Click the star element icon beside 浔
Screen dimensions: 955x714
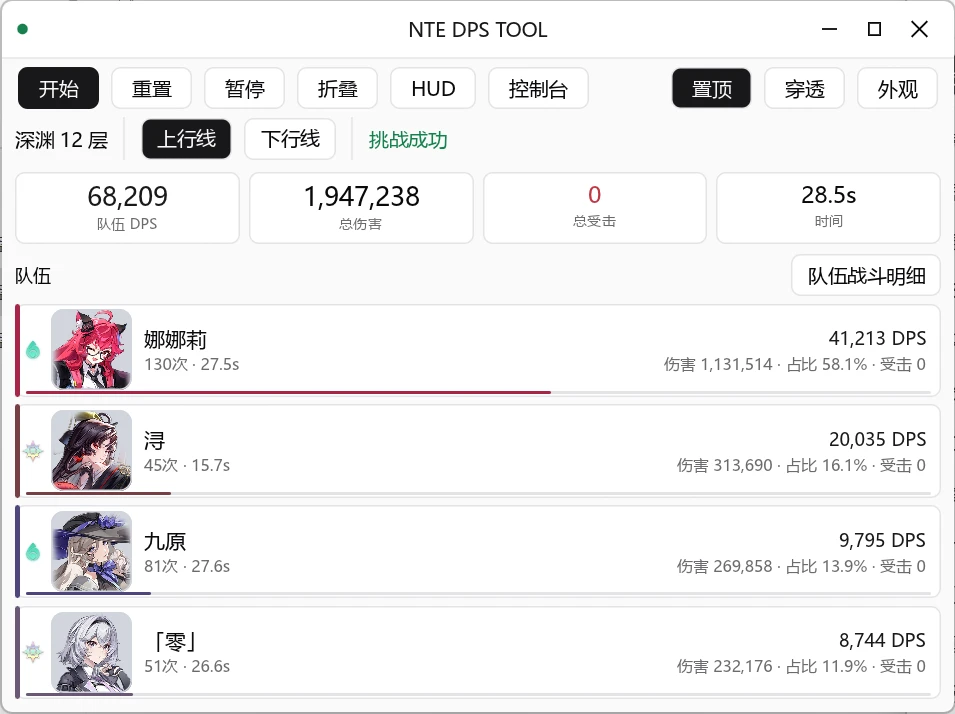point(33,451)
